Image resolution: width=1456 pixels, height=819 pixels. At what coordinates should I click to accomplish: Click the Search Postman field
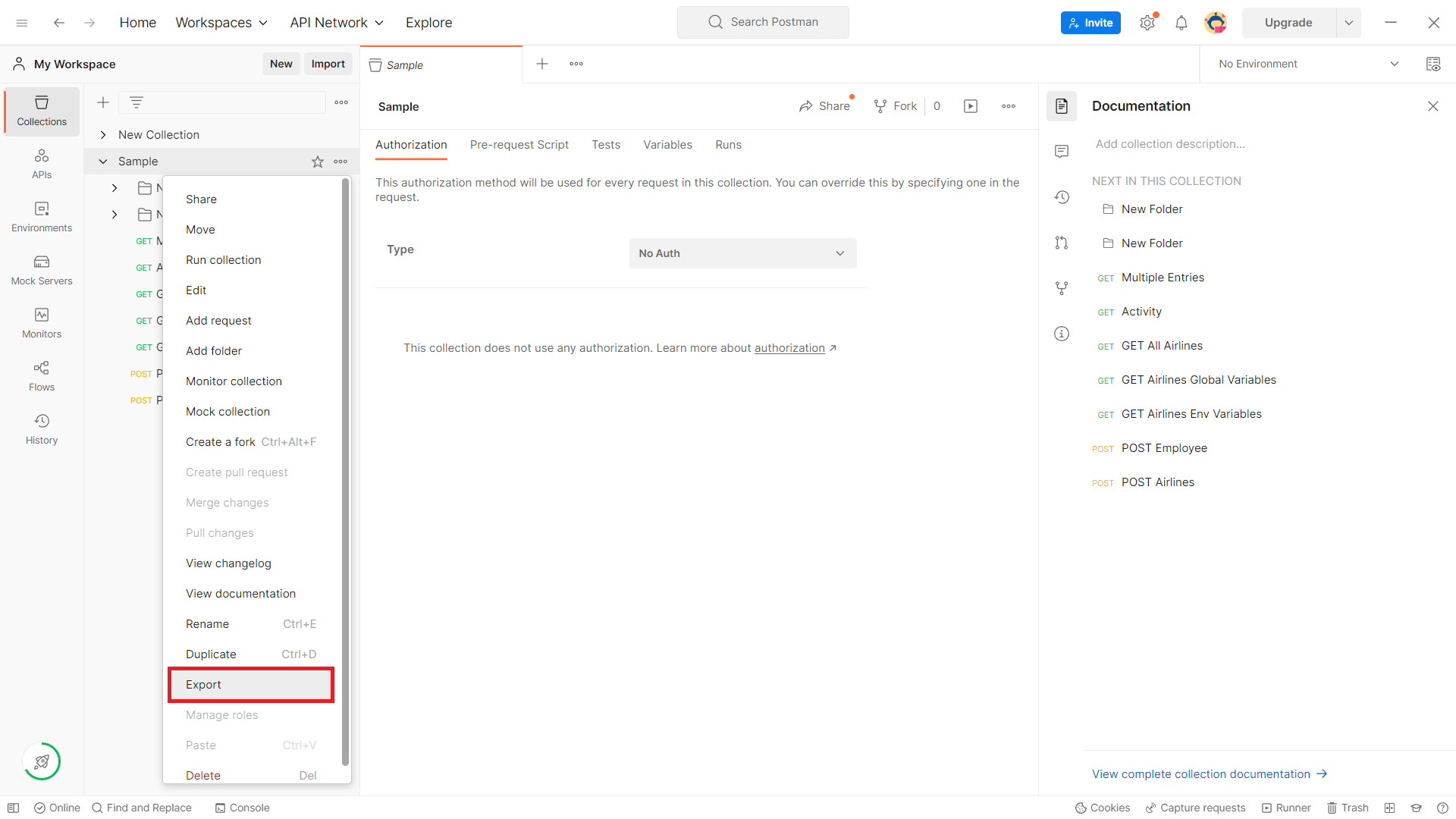tap(763, 22)
